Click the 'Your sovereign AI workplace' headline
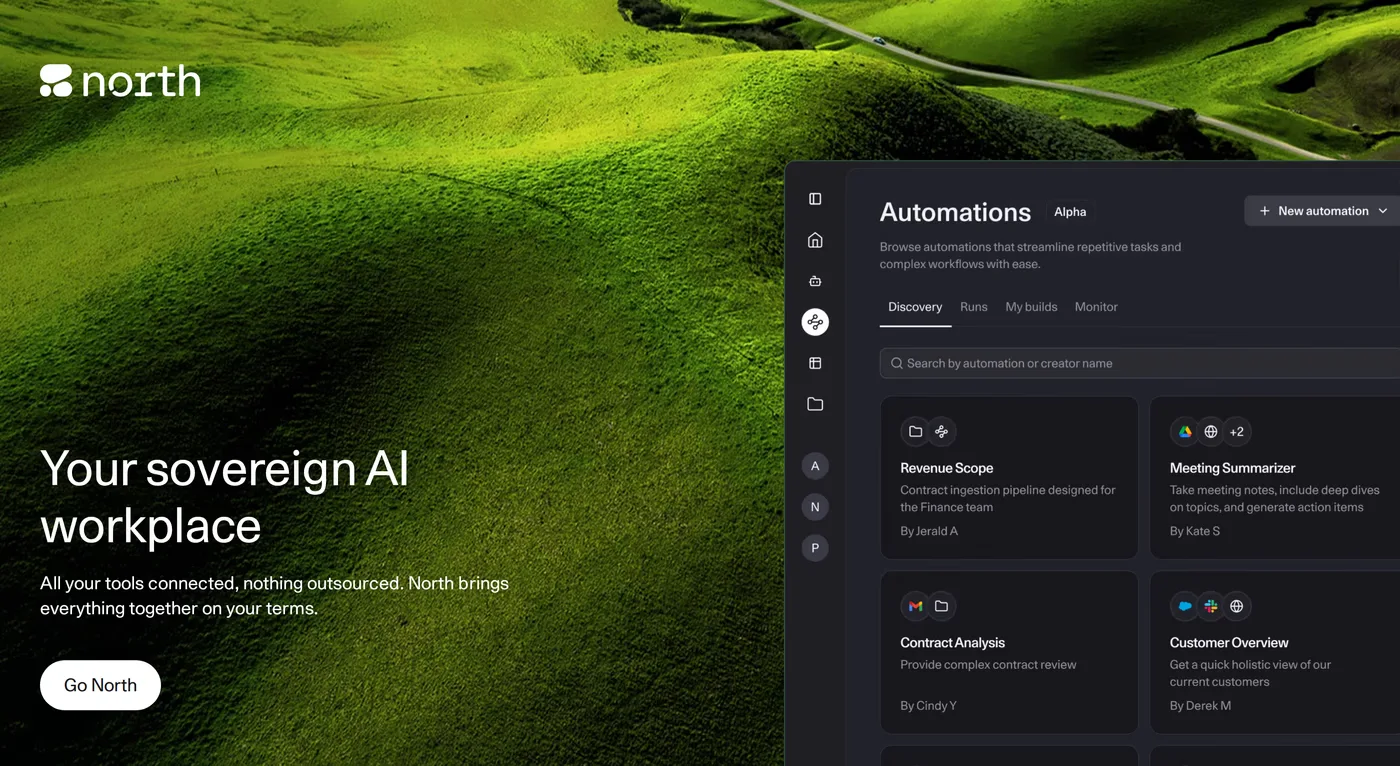 pyautogui.click(x=225, y=497)
